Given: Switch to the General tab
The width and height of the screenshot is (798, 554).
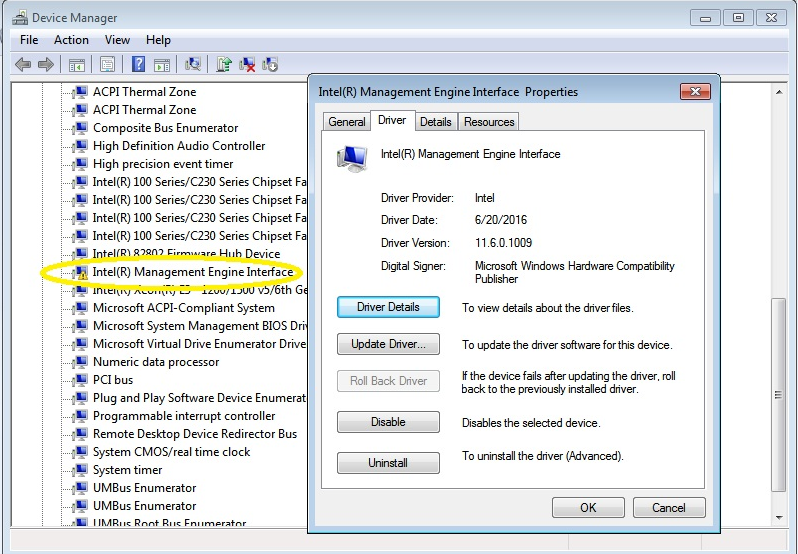Looking at the screenshot, I should pos(347,122).
